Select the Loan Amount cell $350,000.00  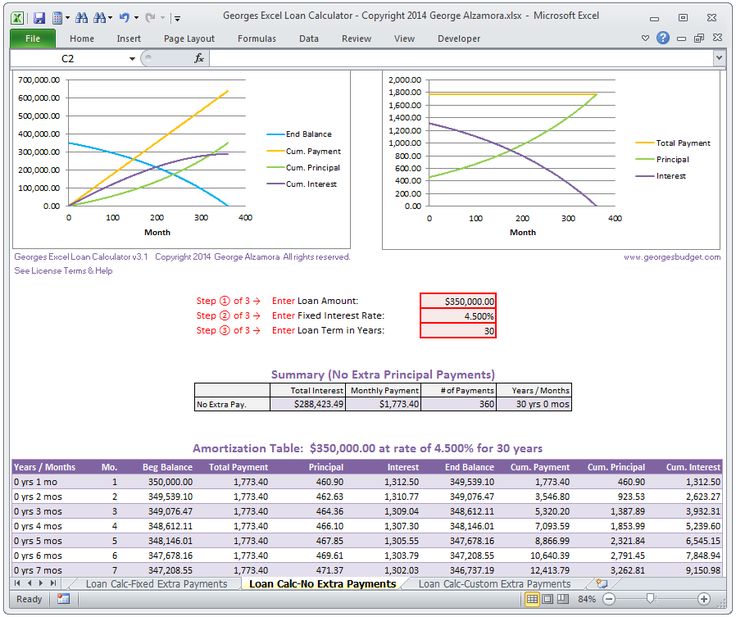458,301
